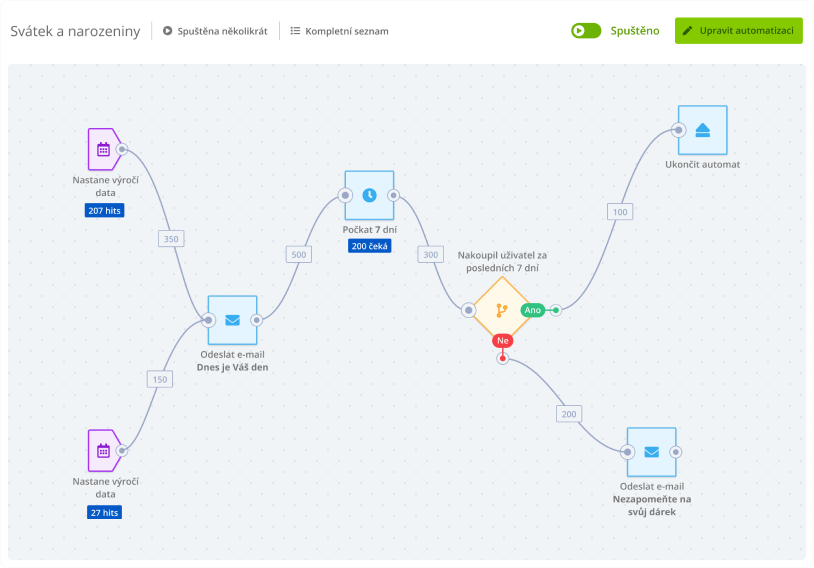Open the 'Nezapomeňte na svůj dárek' email node
This screenshot has height=568, width=814.
(x=651, y=452)
